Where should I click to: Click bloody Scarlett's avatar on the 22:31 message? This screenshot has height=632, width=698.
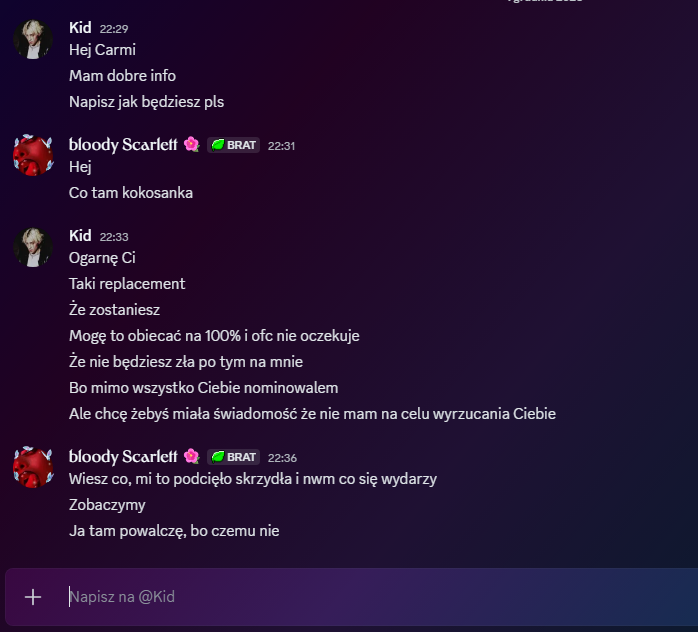(x=33, y=155)
